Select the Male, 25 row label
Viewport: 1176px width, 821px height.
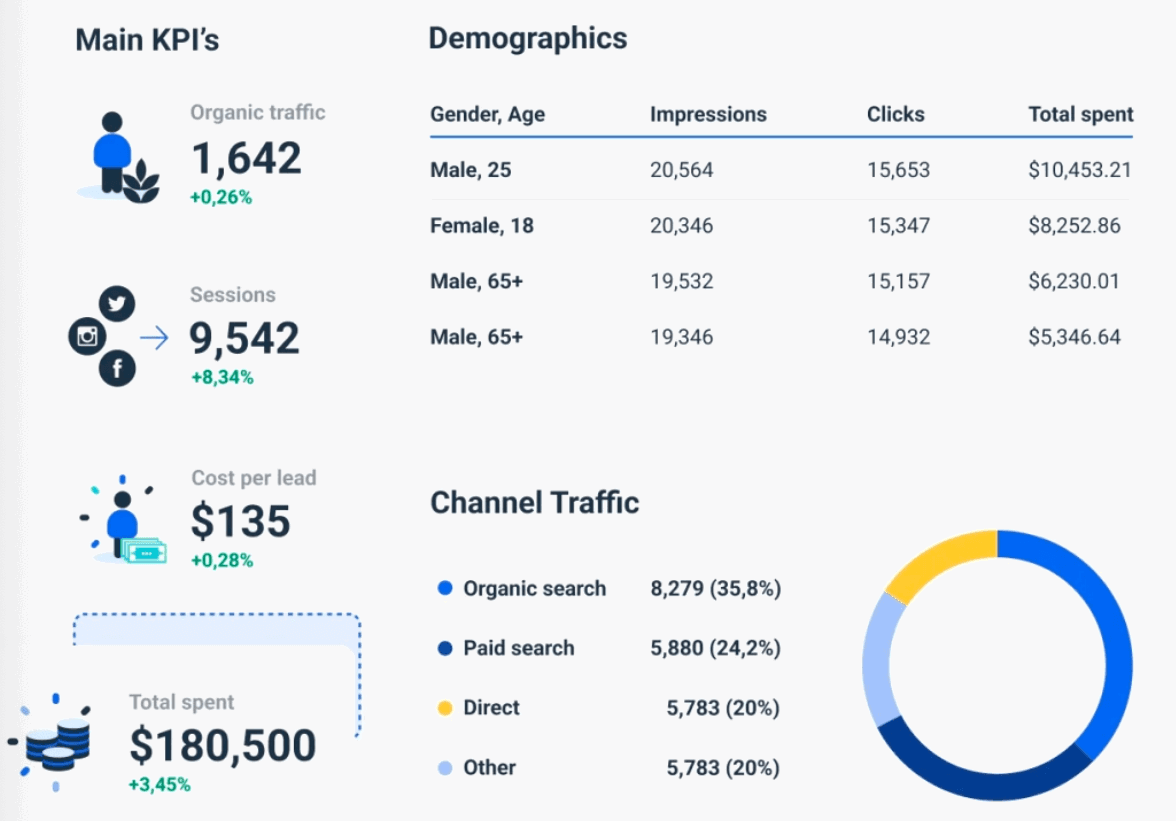click(470, 170)
